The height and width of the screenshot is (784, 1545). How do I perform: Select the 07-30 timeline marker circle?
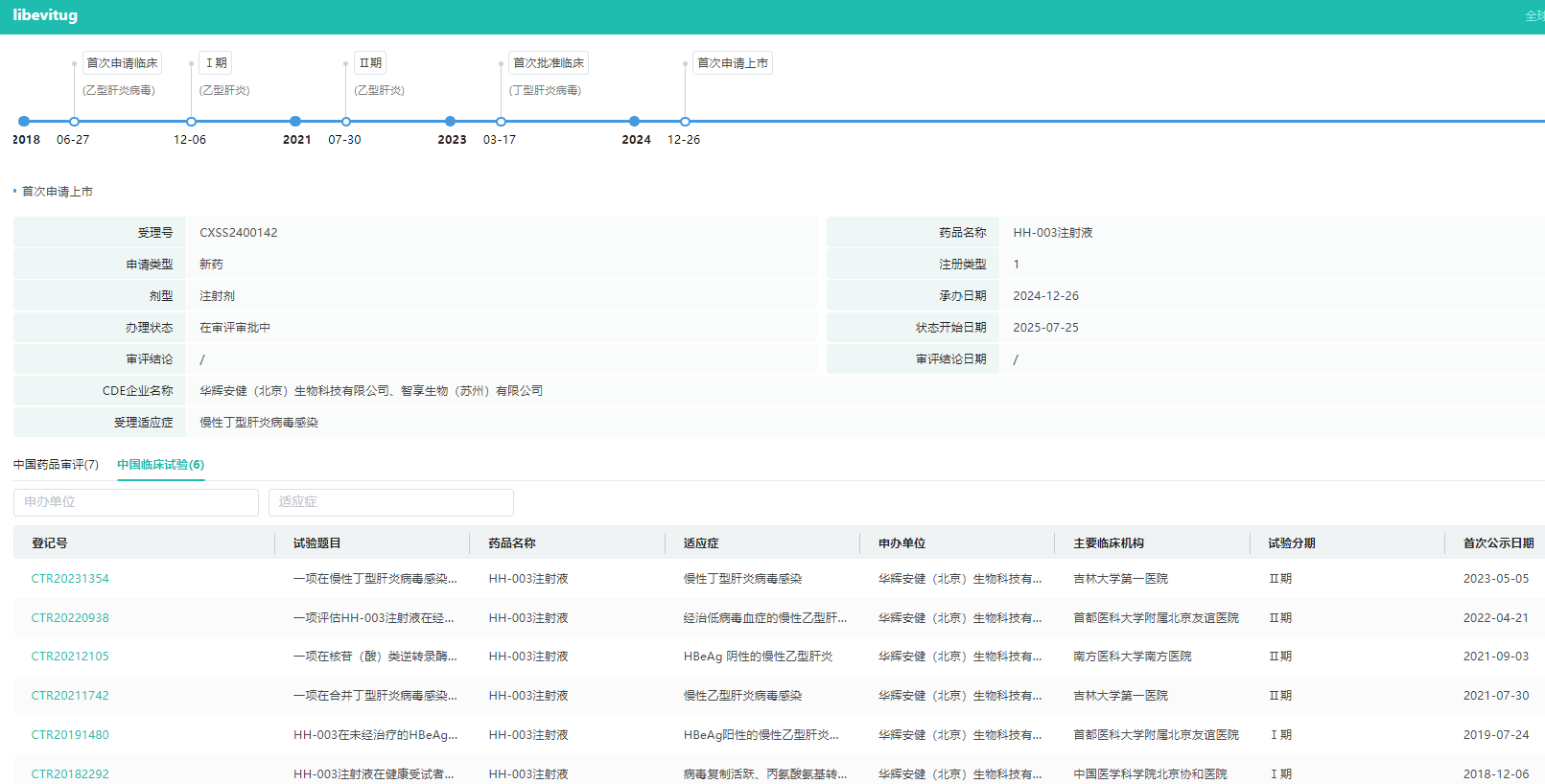[346, 122]
